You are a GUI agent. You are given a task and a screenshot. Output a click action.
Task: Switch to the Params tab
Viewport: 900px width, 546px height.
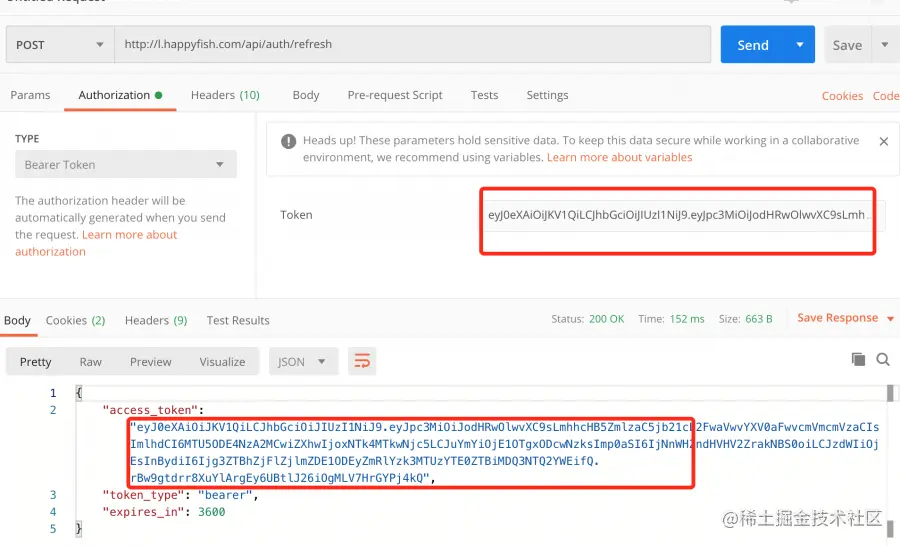30,95
